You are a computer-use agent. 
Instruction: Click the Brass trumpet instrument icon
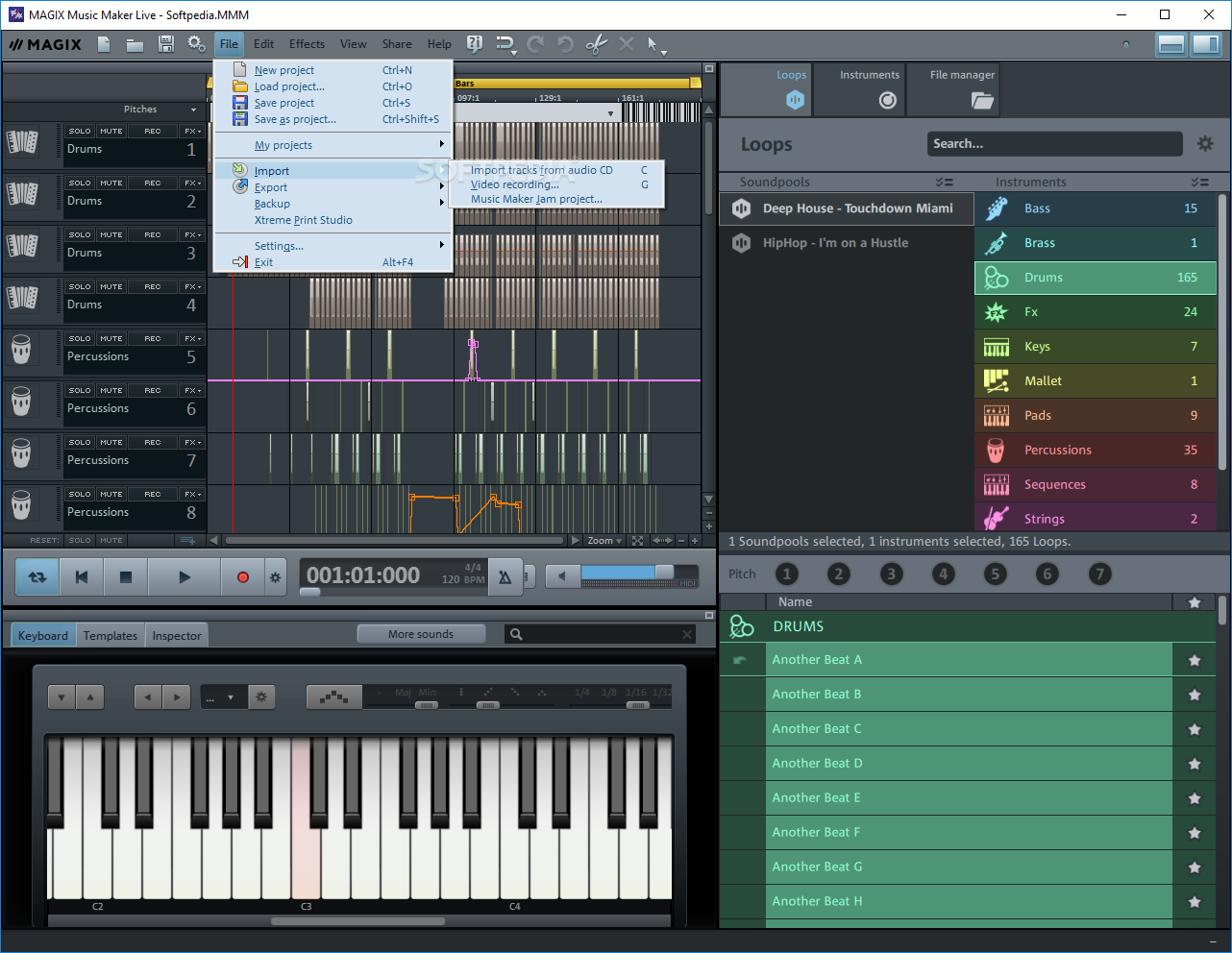click(996, 243)
